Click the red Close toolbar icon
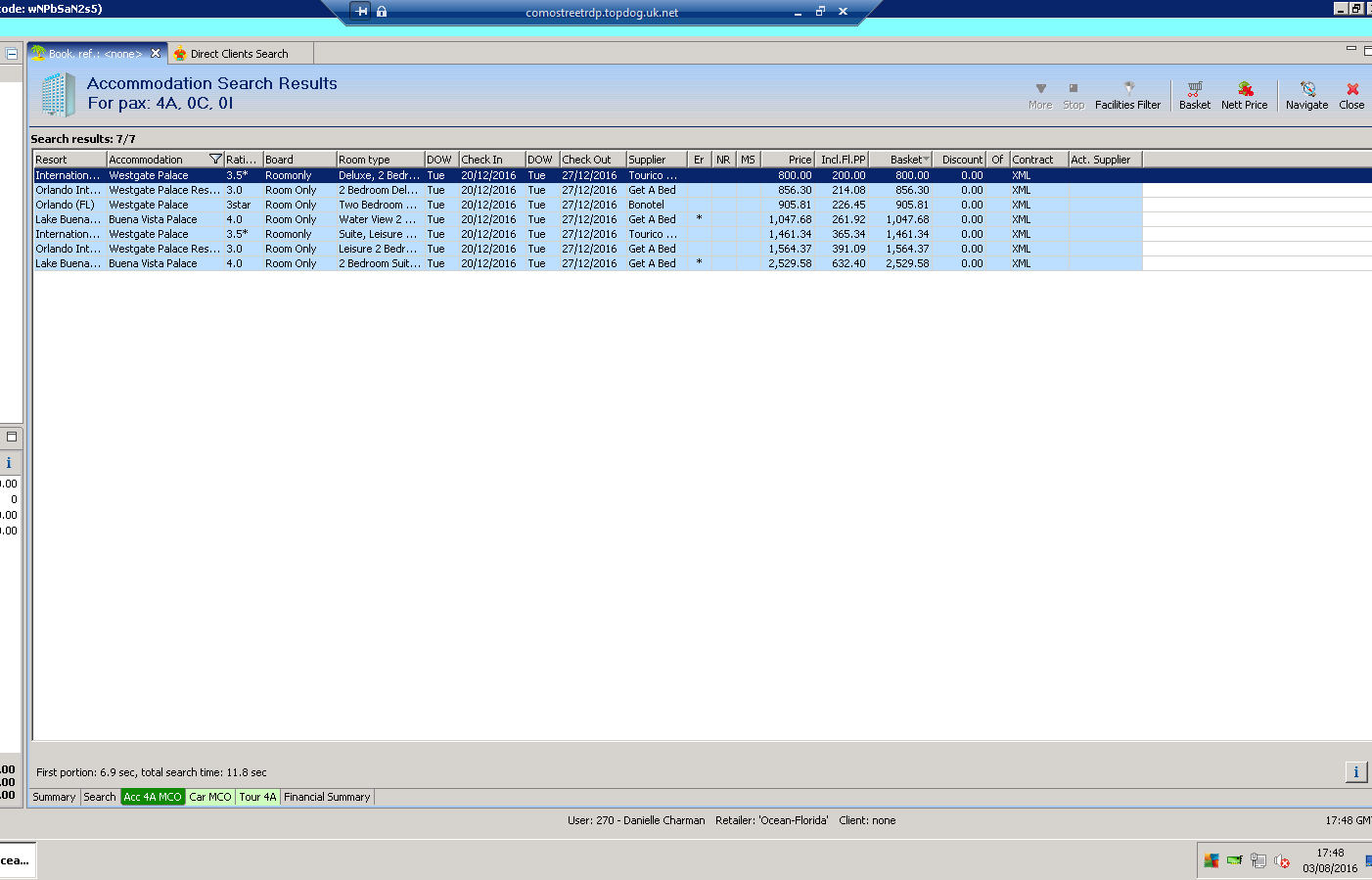This screenshot has height=880, width=1372. pos(1352,88)
